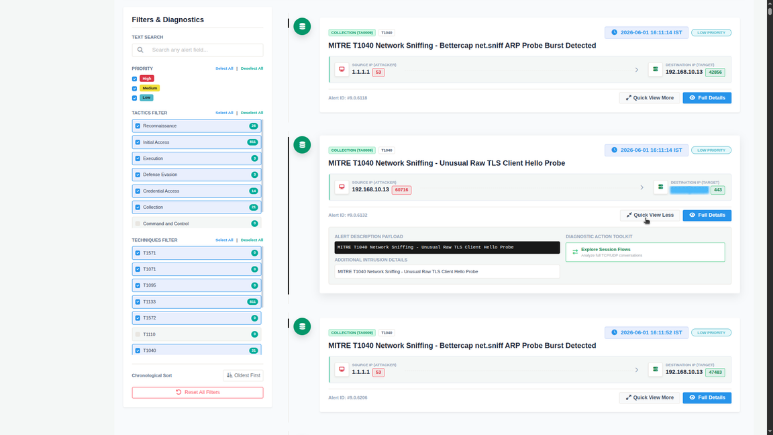
Task: Click Reset All Filters button
Action: coord(198,392)
